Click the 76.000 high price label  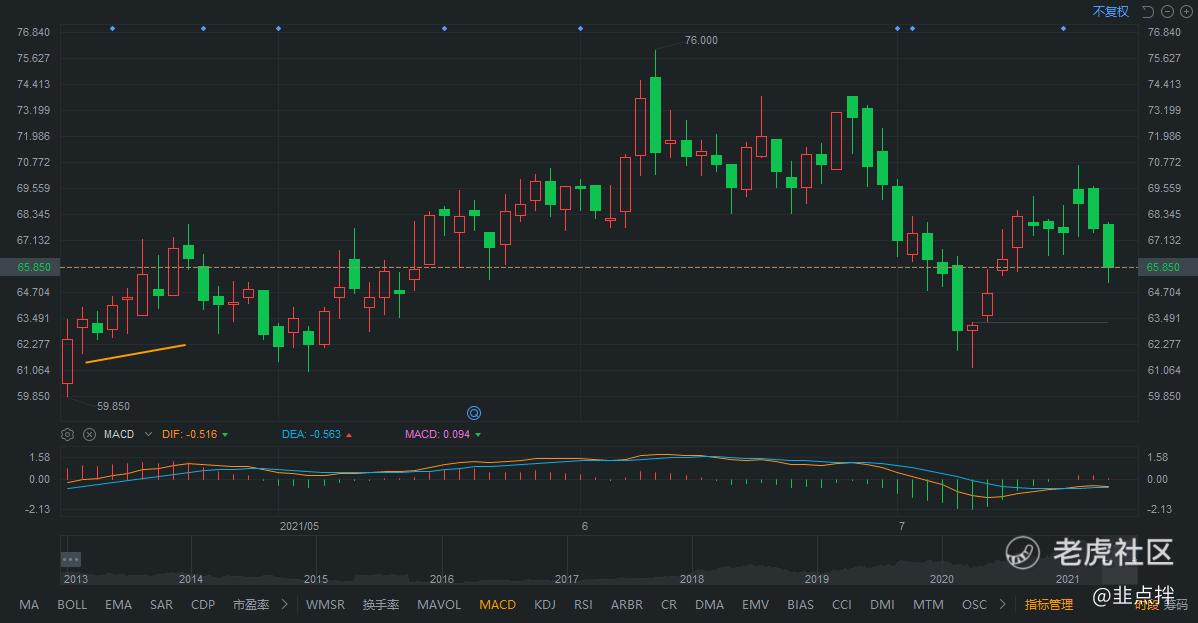pos(701,41)
